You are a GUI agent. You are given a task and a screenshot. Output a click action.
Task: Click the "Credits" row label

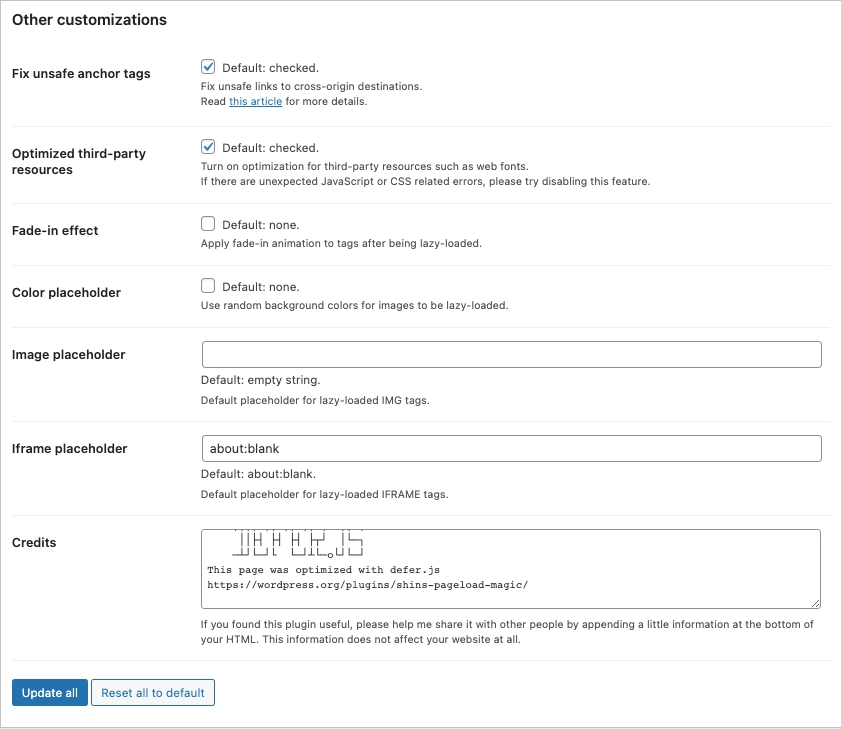click(x=34, y=543)
